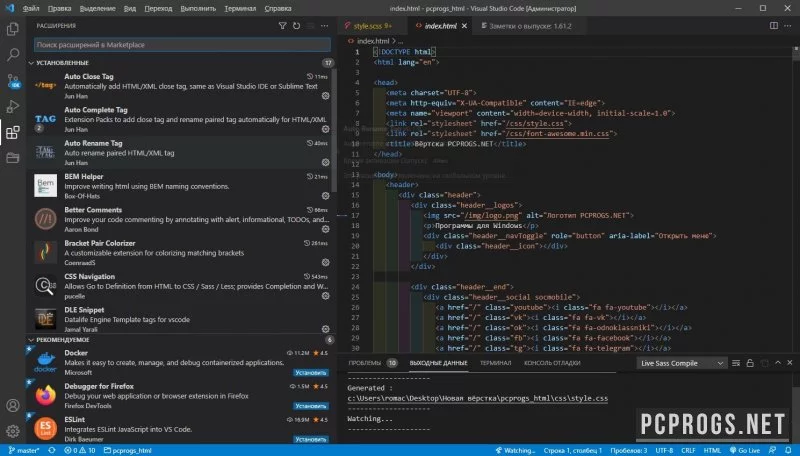
Task: Change the UTF-8 file encoding
Action: click(664, 450)
